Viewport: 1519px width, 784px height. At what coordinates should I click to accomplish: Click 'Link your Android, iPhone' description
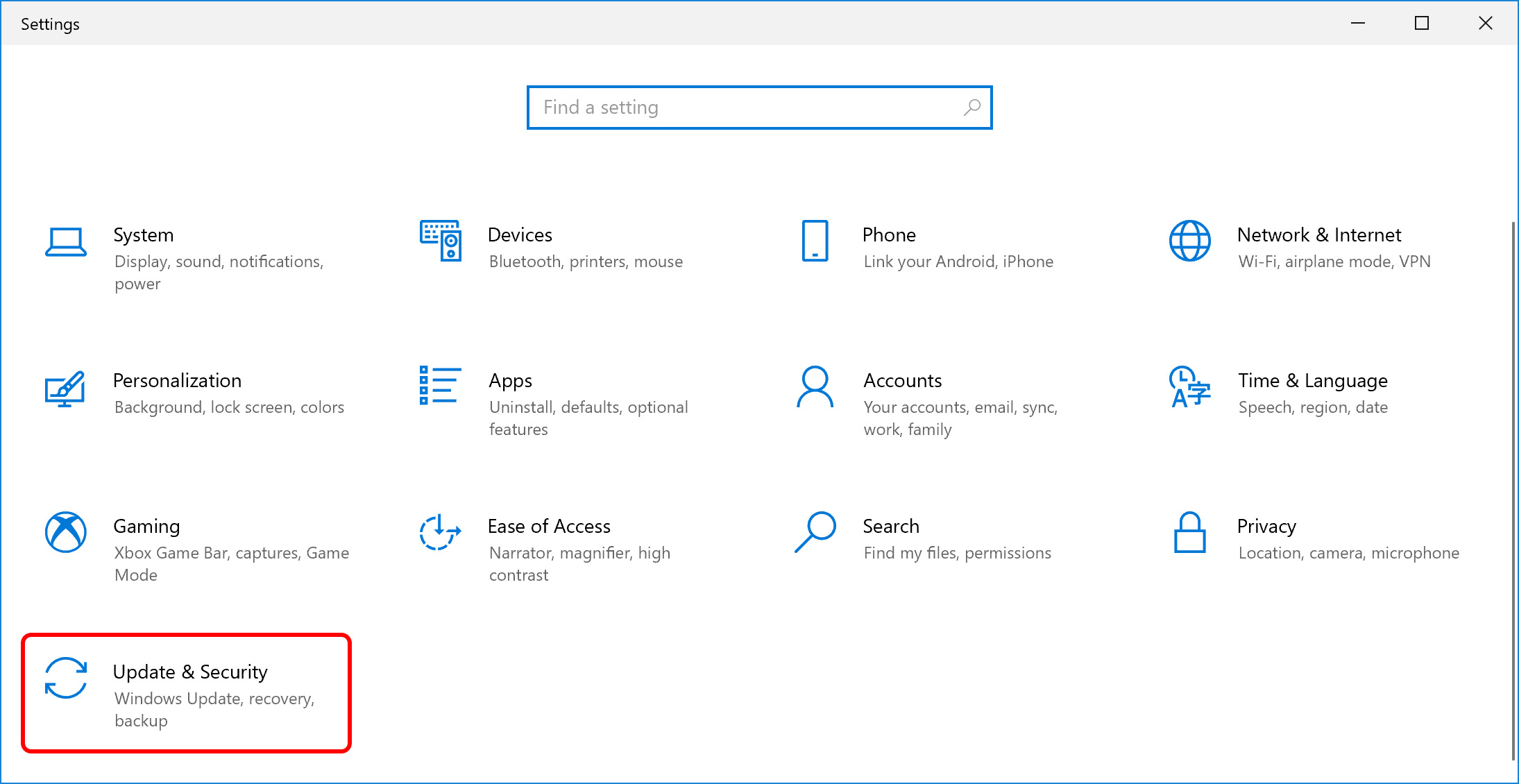[x=959, y=262]
